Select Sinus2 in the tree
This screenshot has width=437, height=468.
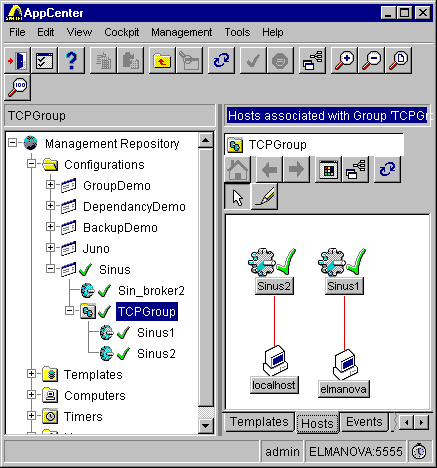156,354
